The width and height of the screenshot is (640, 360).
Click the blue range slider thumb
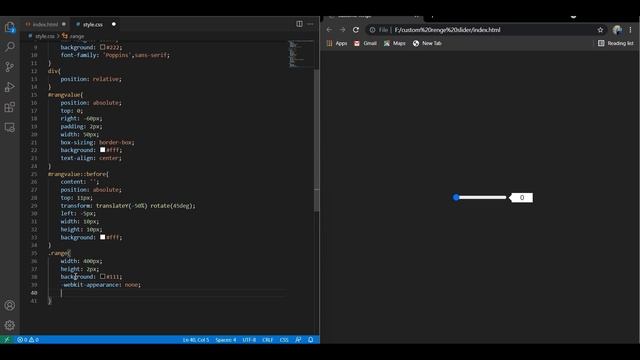(456, 198)
